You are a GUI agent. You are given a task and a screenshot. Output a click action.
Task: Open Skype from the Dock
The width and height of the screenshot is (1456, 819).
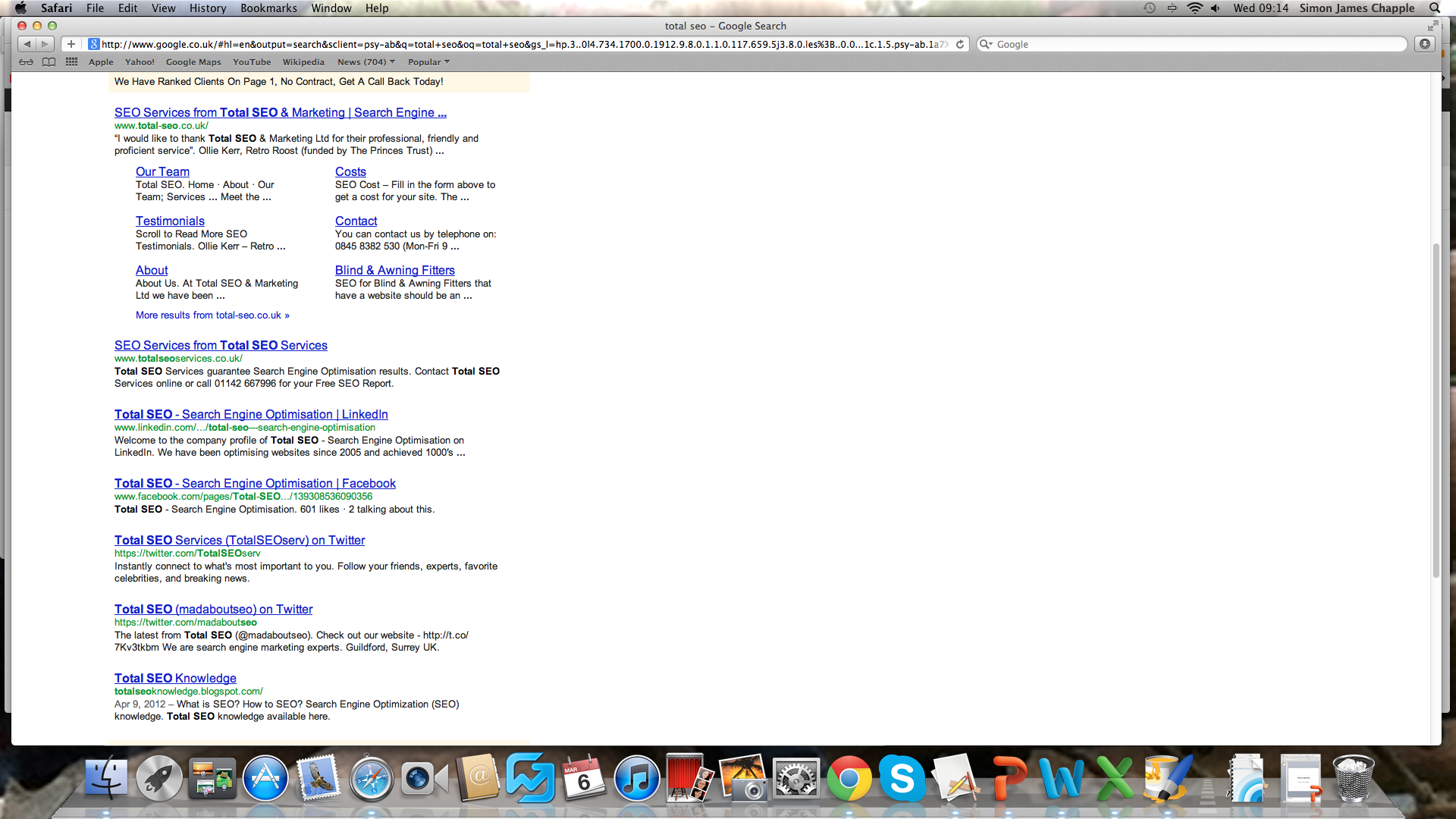tap(902, 778)
